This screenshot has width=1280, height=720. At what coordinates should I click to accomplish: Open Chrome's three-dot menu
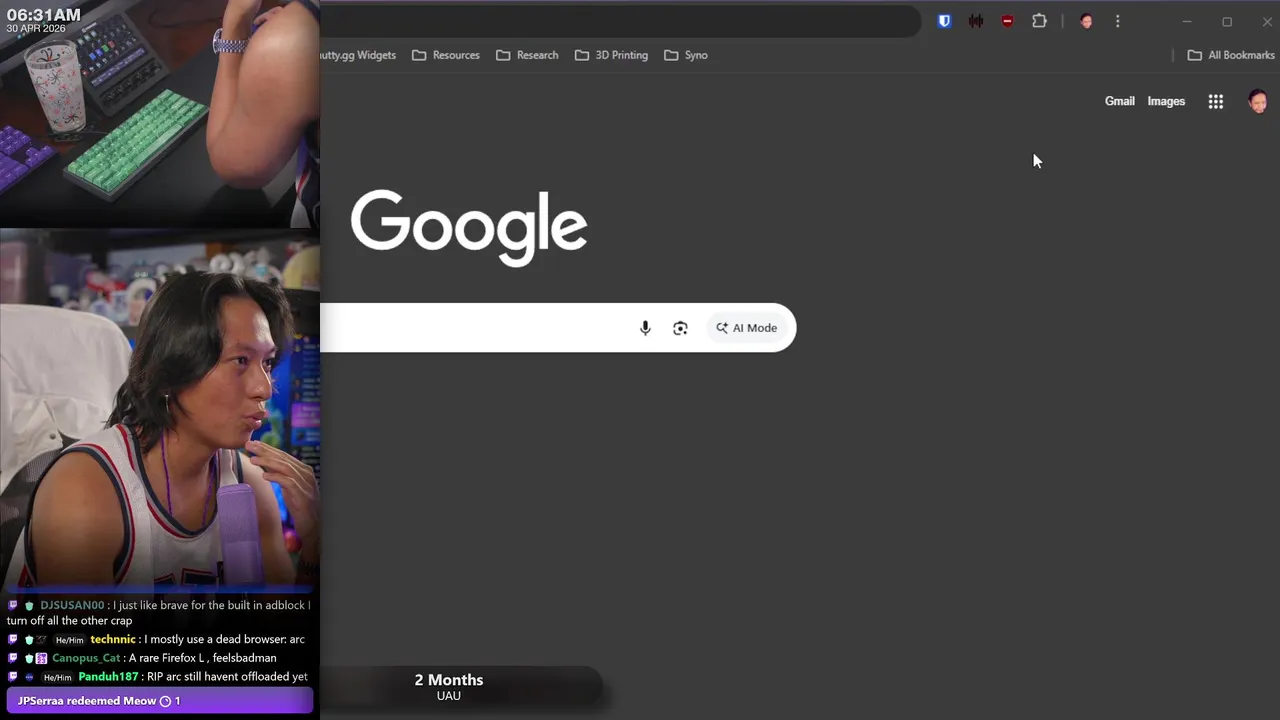pyautogui.click(x=1118, y=21)
